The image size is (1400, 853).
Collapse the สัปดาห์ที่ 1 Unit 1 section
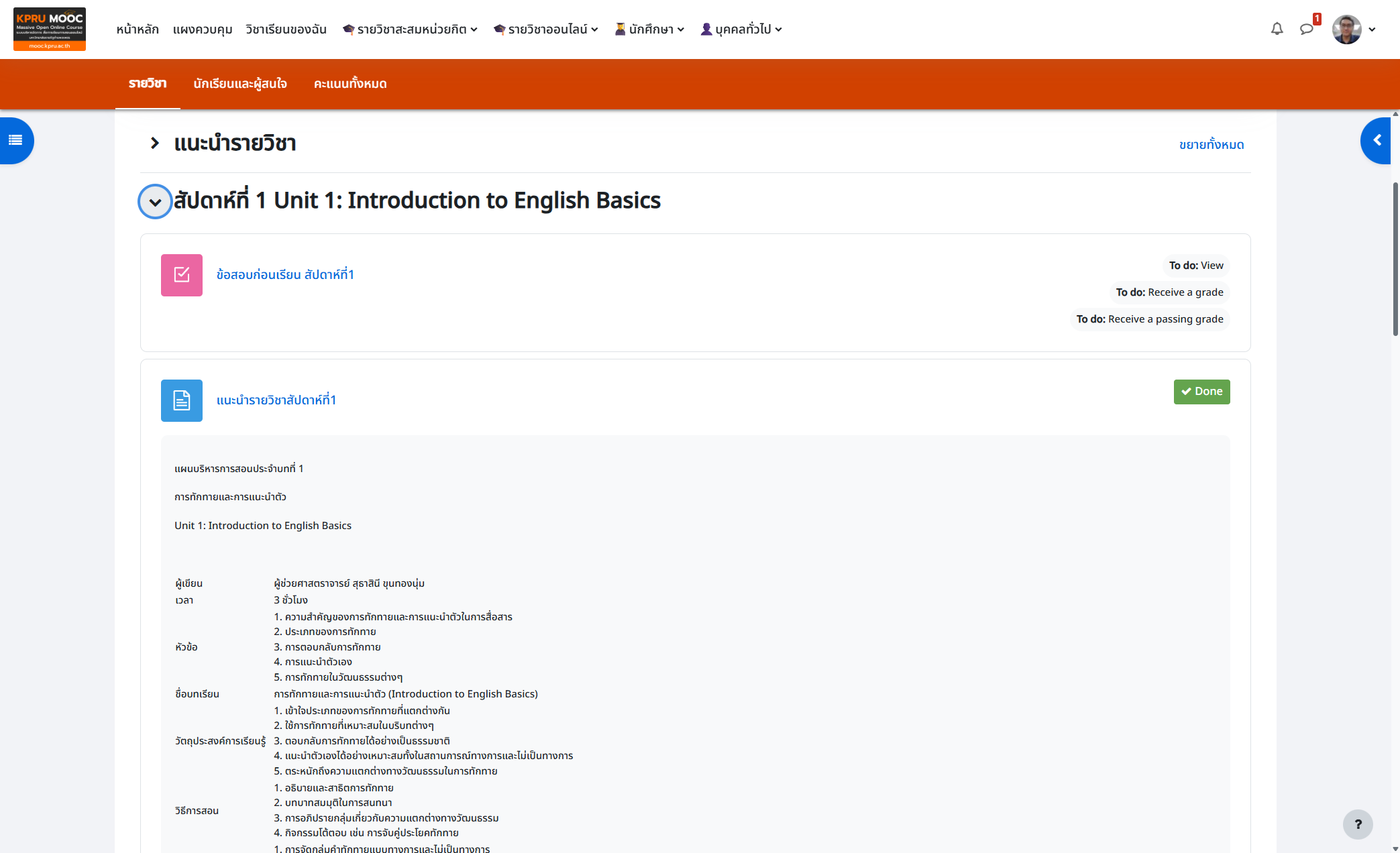(x=155, y=201)
